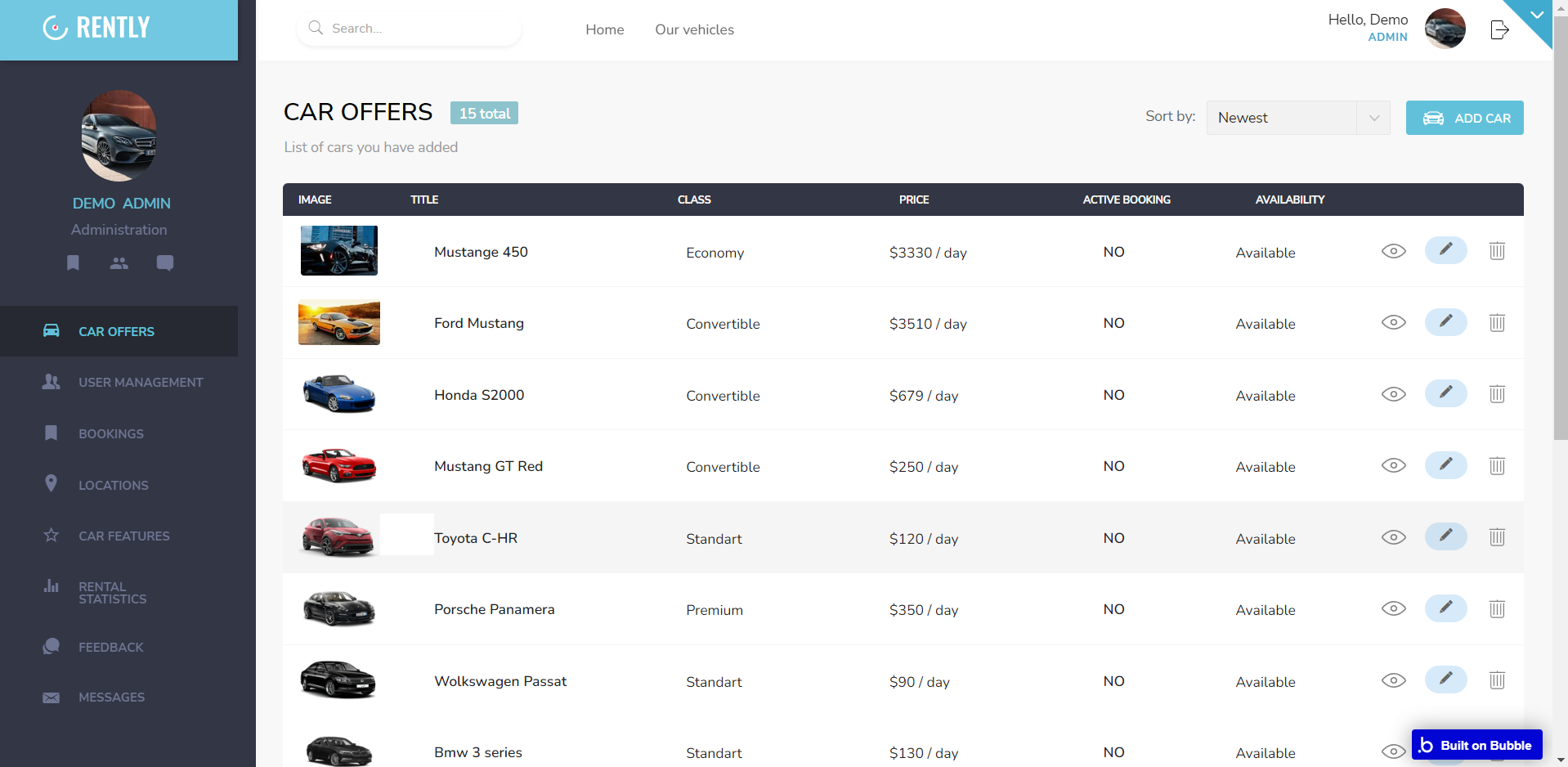This screenshot has height=767, width=1568.
Task: View the Honda S2000 offer via eye icon
Action: [1393, 394]
